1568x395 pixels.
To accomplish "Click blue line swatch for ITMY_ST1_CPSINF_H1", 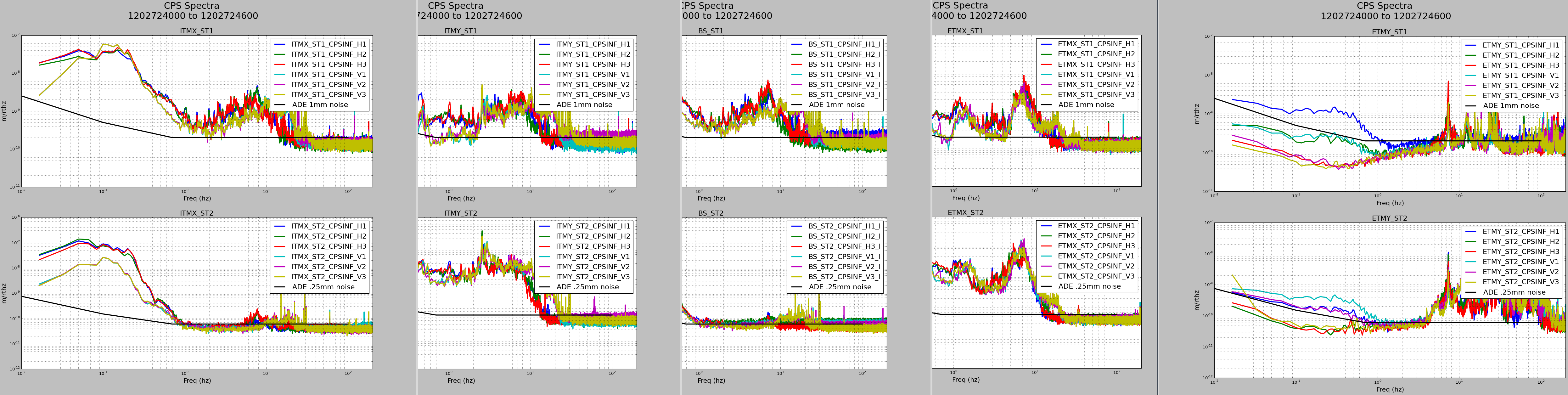I will coord(545,44).
